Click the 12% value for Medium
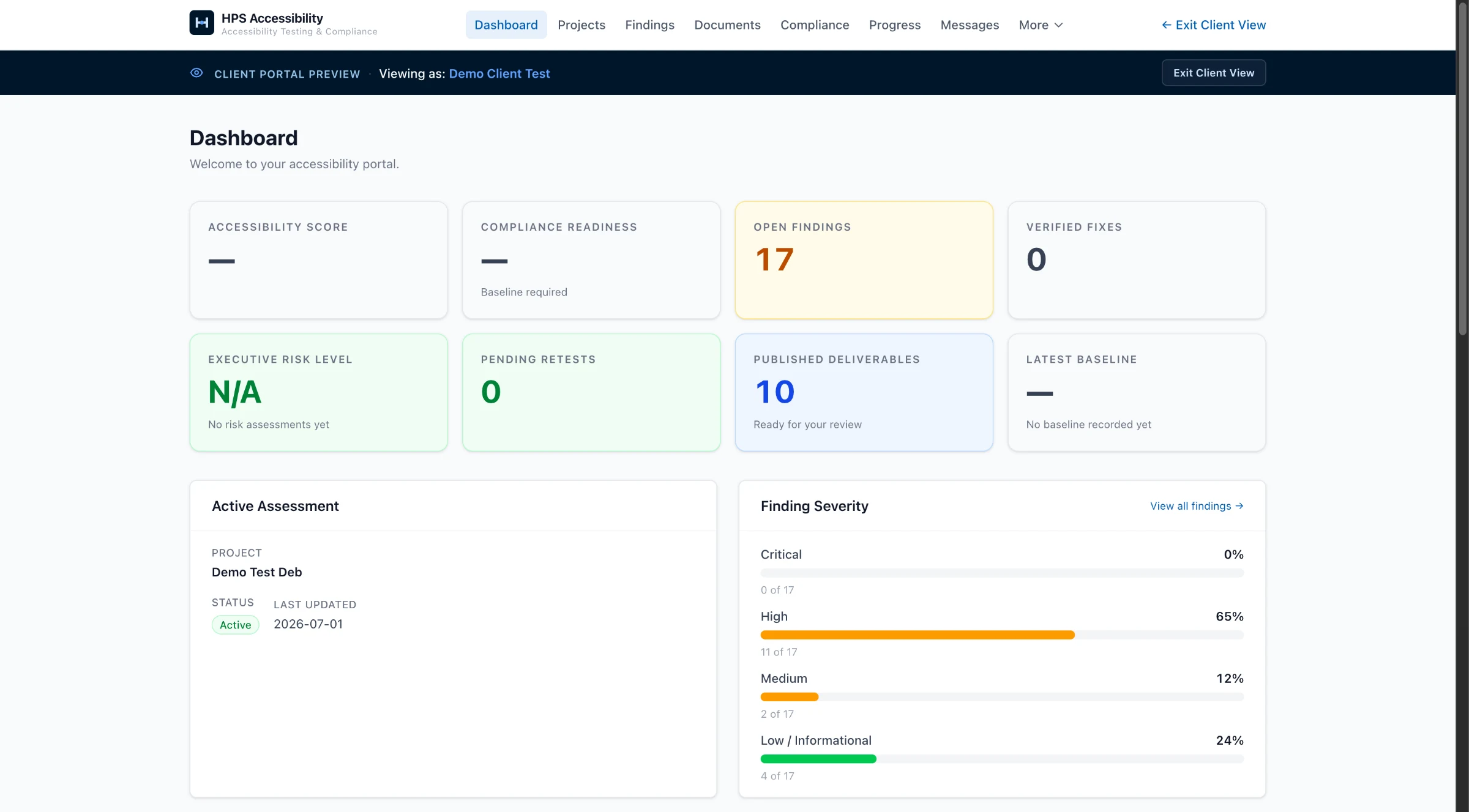1469x812 pixels. [1230, 679]
